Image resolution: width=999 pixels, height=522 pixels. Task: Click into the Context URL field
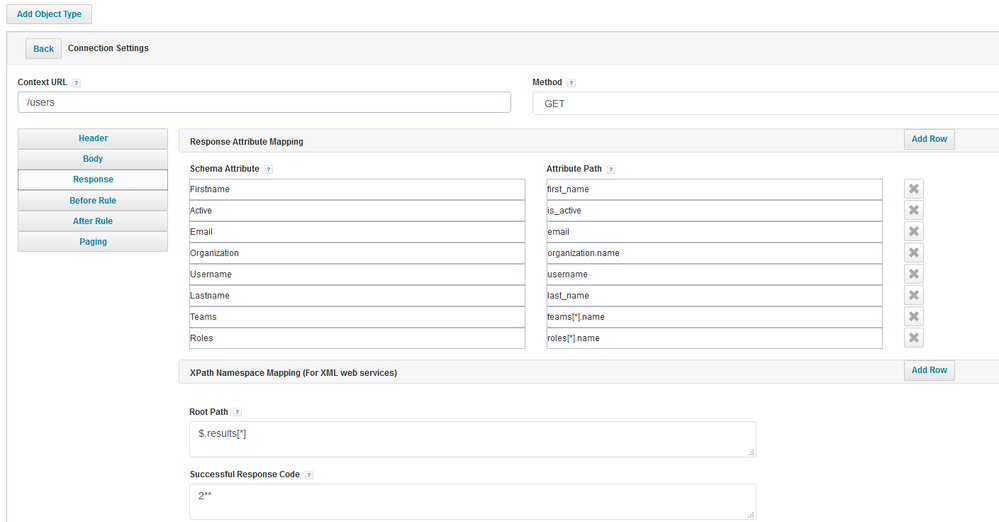pyautogui.click(x=264, y=103)
